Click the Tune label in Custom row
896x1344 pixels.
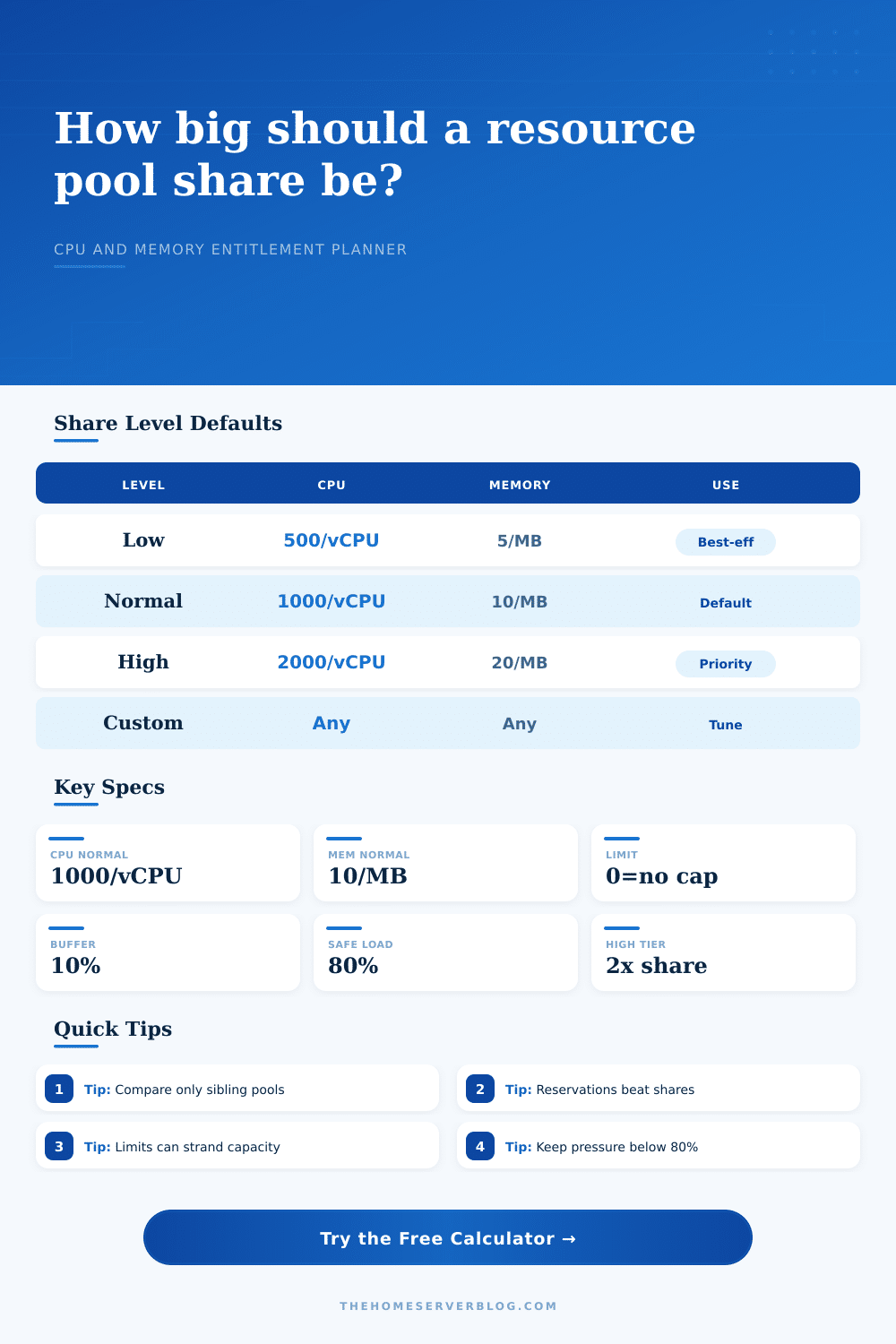[726, 725]
